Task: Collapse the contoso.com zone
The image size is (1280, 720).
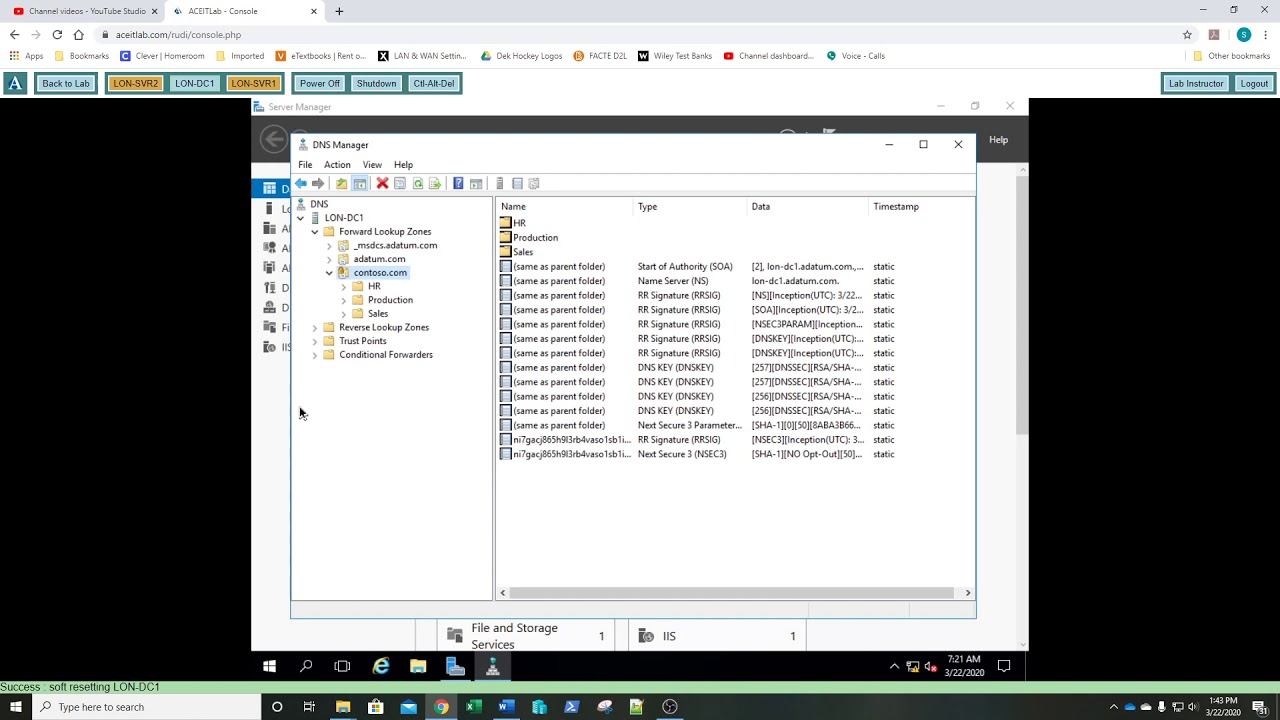Action: click(329, 273)
